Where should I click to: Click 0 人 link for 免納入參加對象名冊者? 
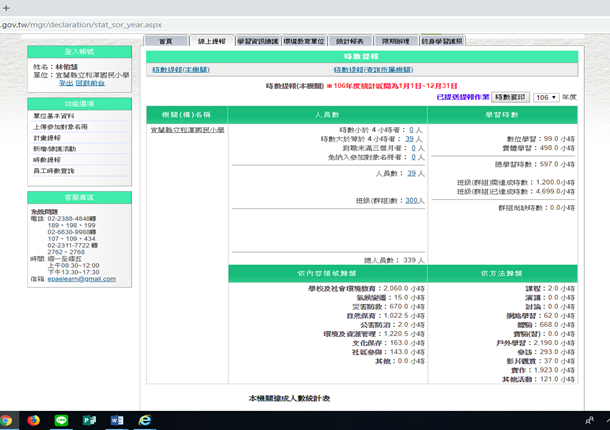pyautogui.click(x=414, y=157)
